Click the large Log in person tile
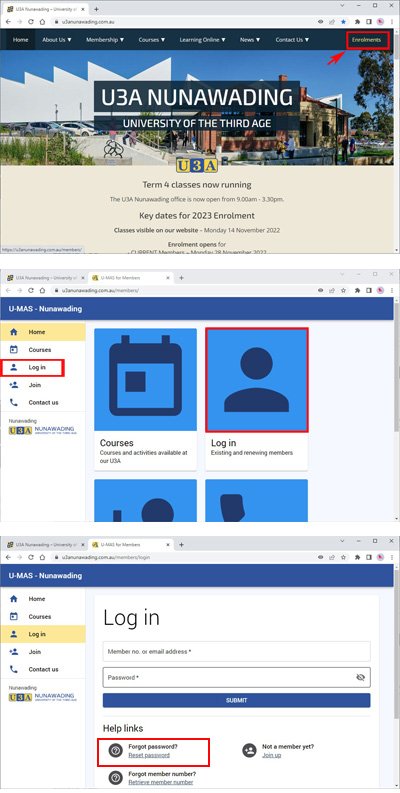The height and width of the screenshot is (793, 400). click(256, 380)
